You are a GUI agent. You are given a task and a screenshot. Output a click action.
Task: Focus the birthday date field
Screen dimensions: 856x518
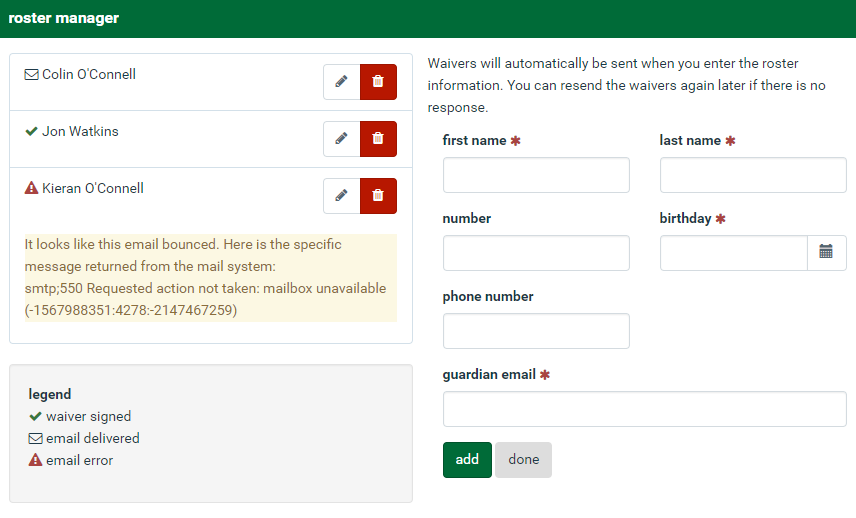coord(734,253)
